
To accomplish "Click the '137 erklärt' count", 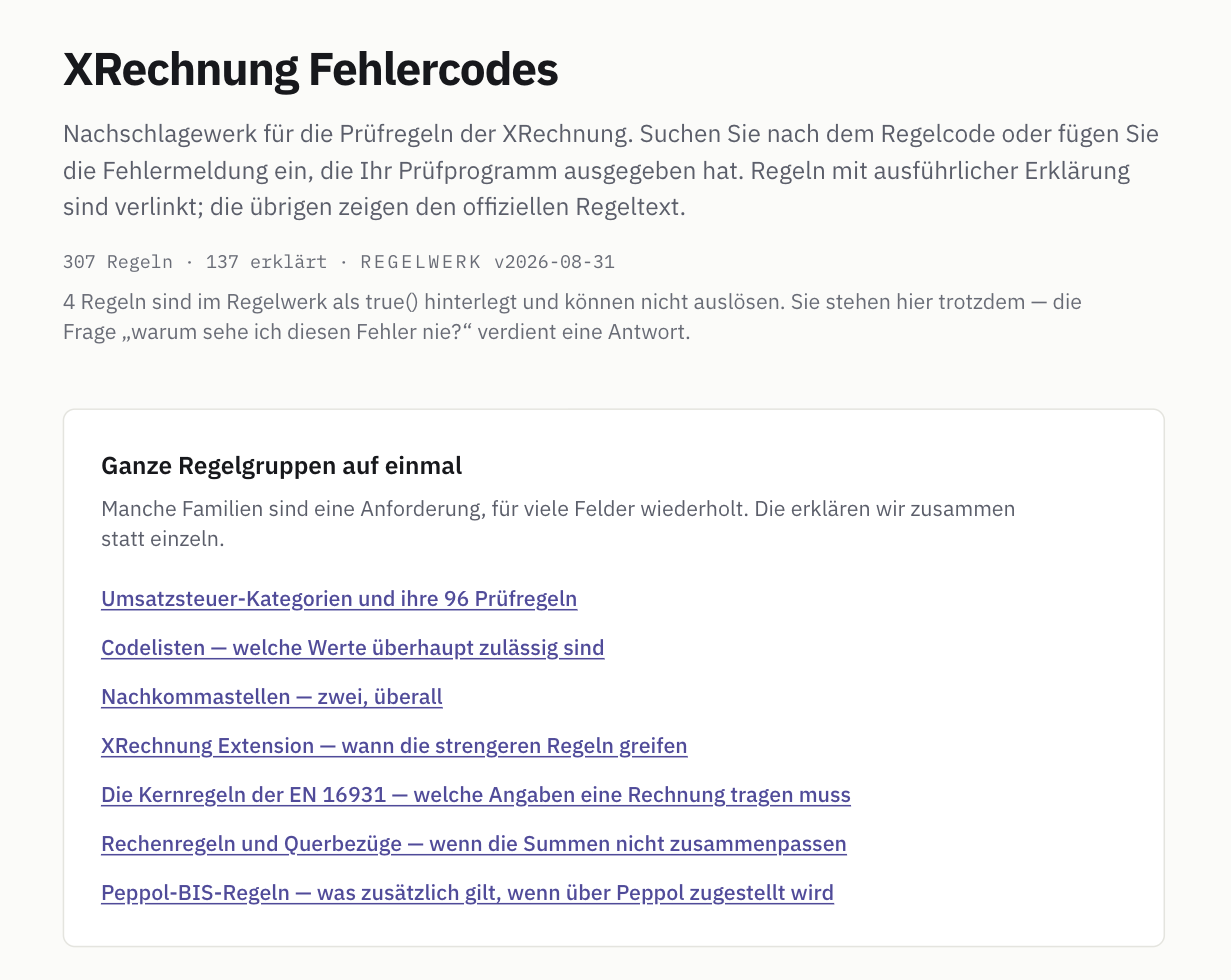I will pos(266,263).
